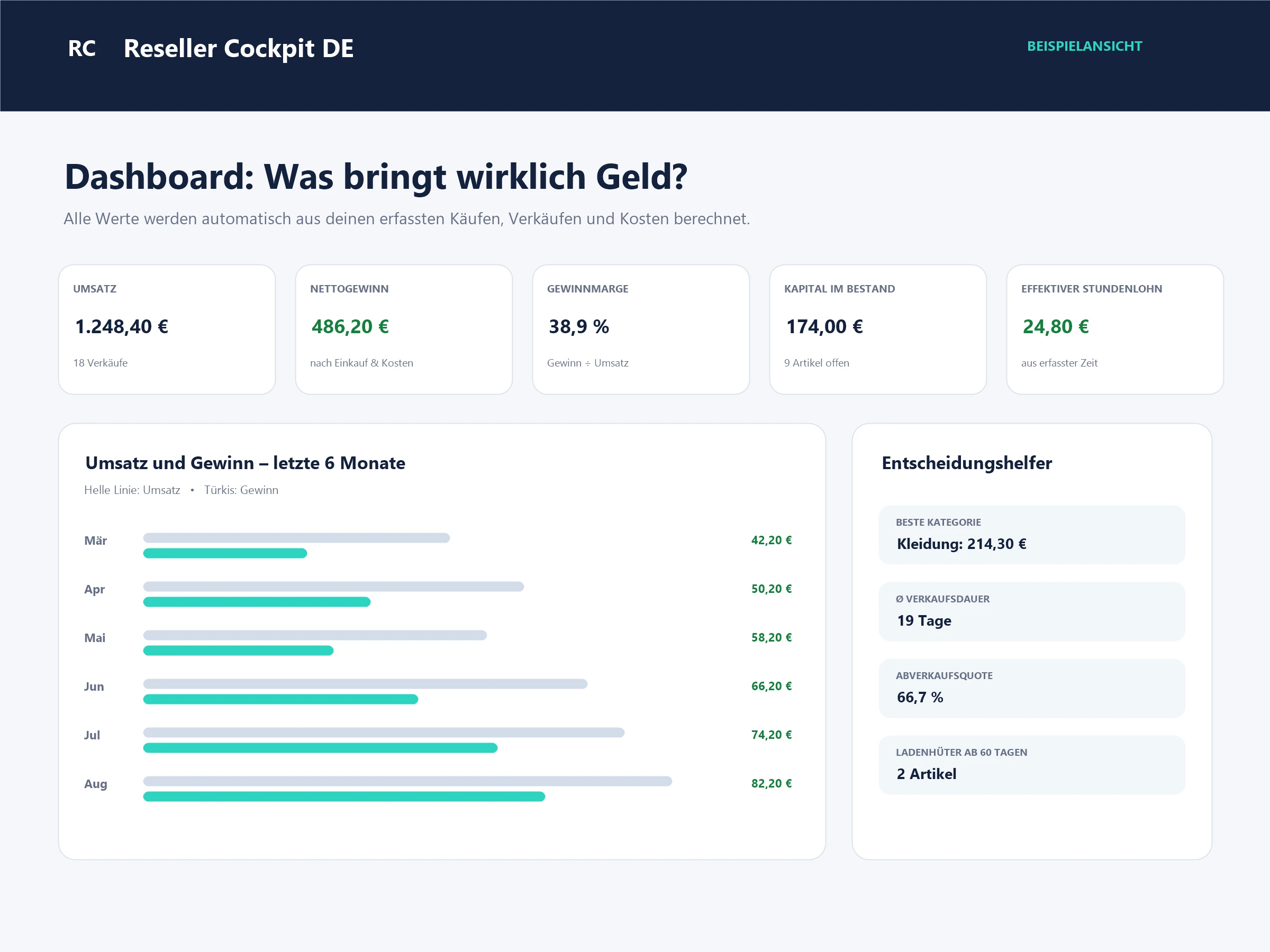Open the Effektiver Stundenlohn card
The image size is (1270, 952).
(x=1114, y=329)
